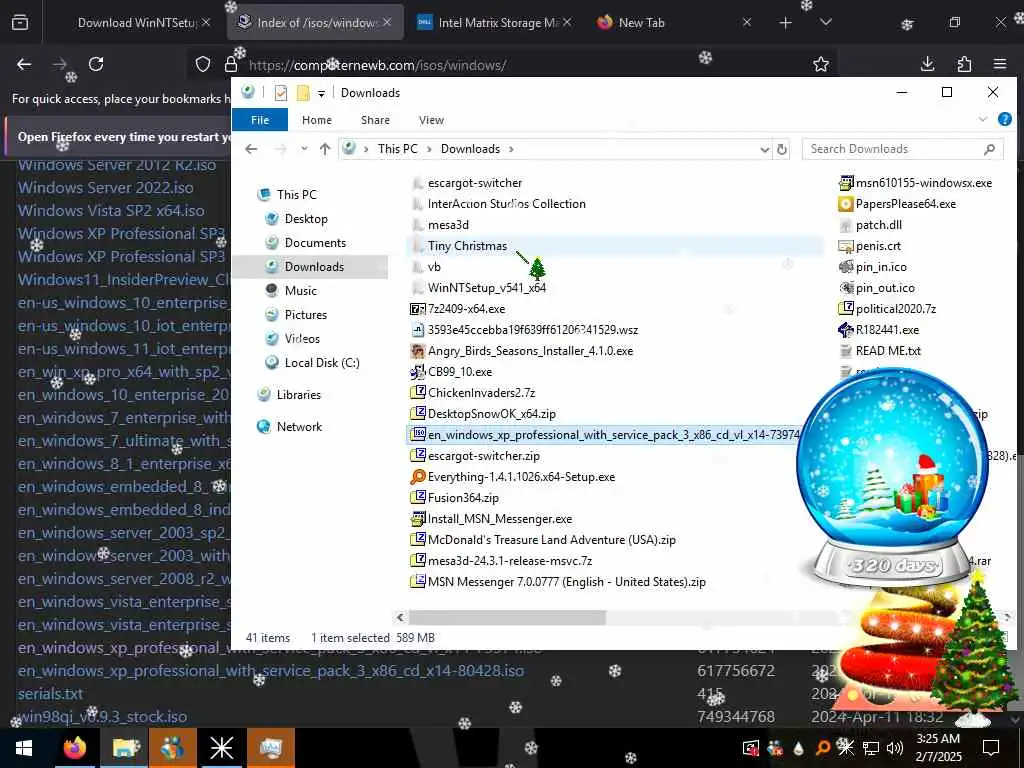The image size is (1024, 768).
Task: Go back in the Firefox window
Action: [x=24, y=64]
